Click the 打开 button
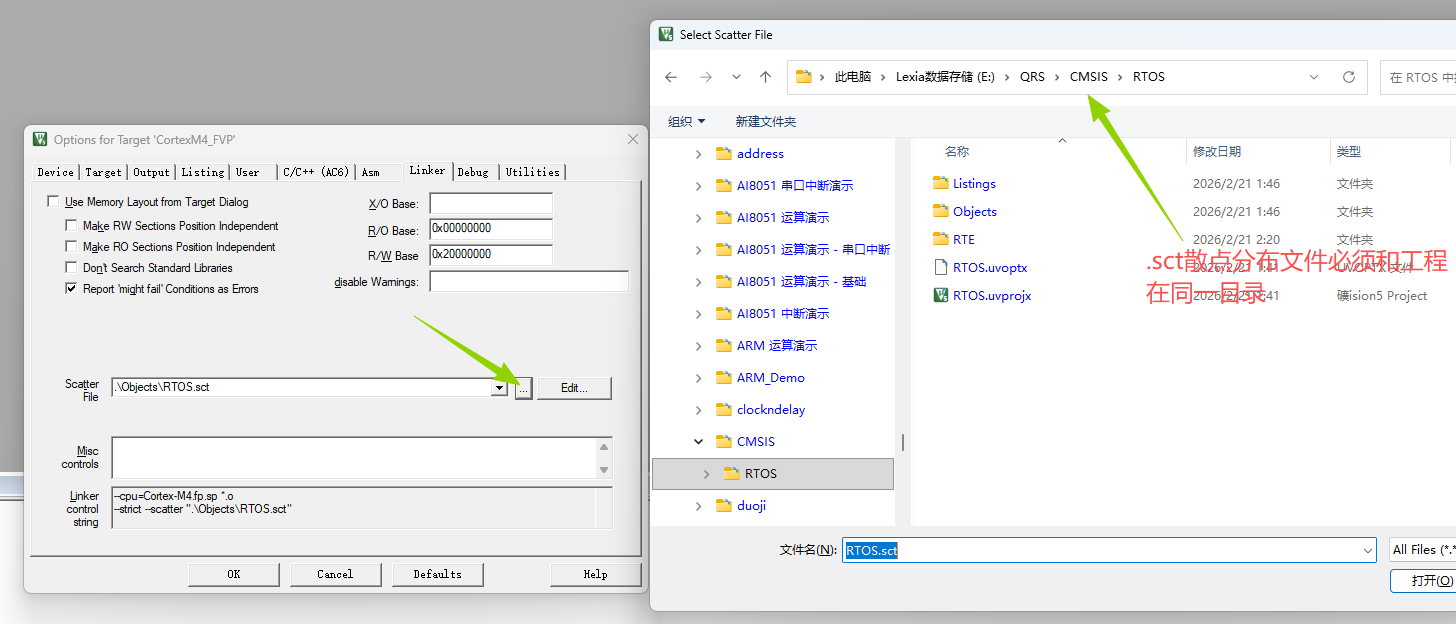Viewport: 1456px width, 624px height. pyautogui.click(x=1424, y=581)
